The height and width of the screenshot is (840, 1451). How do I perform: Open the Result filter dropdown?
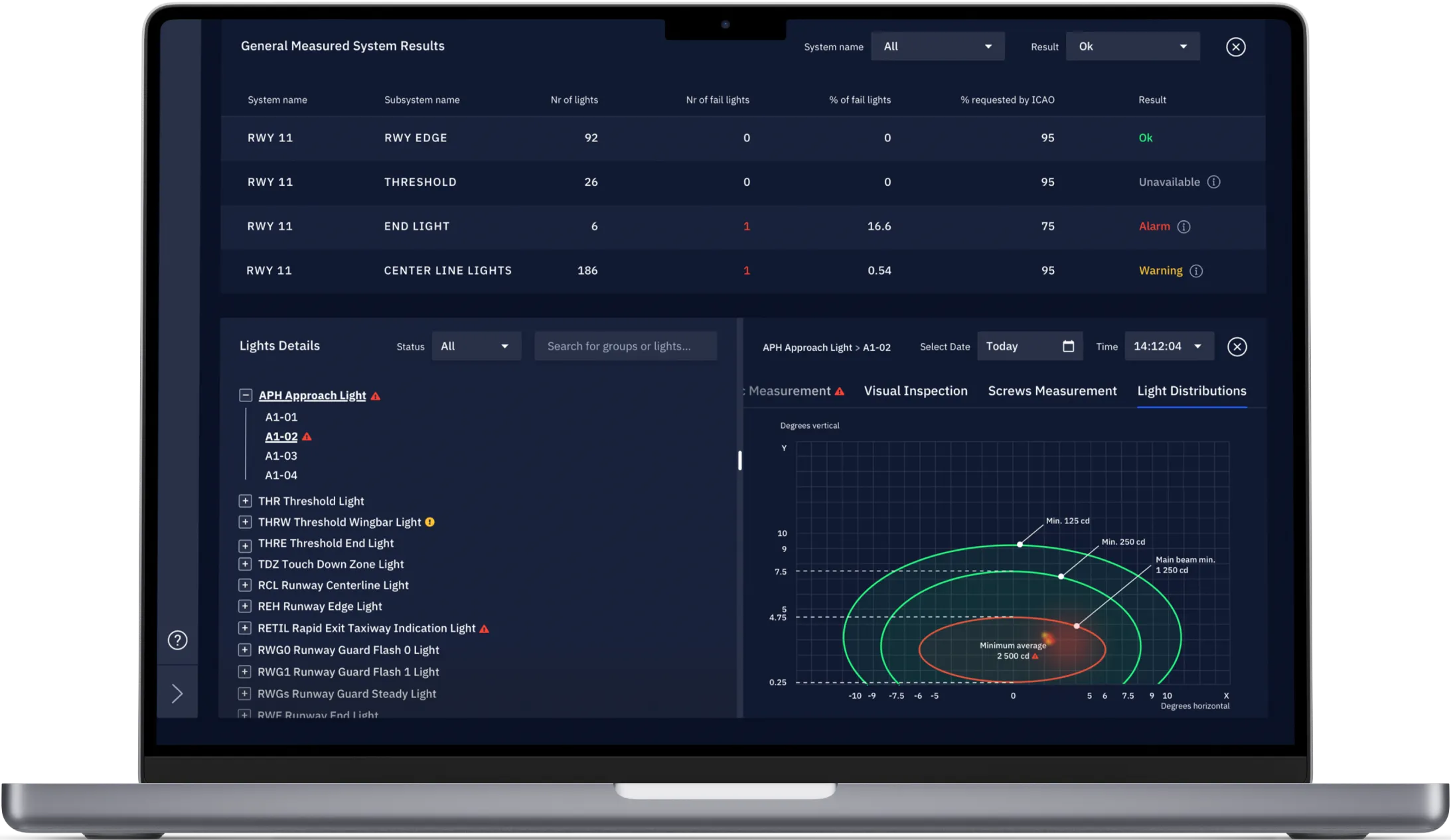[x=1132, y=46]
